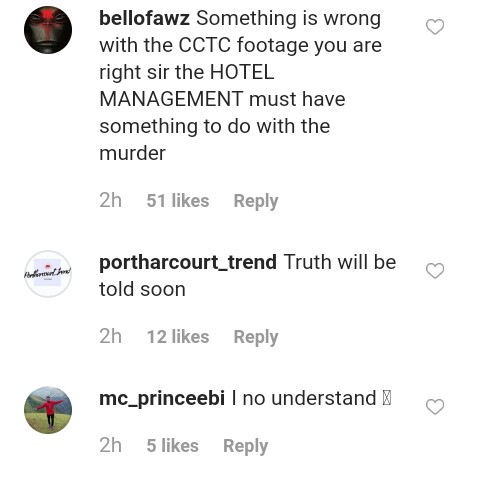Viewport: 480px width, 479px height.
Task: Select bellofawz's comment text about hotel management
Action: 241,86
